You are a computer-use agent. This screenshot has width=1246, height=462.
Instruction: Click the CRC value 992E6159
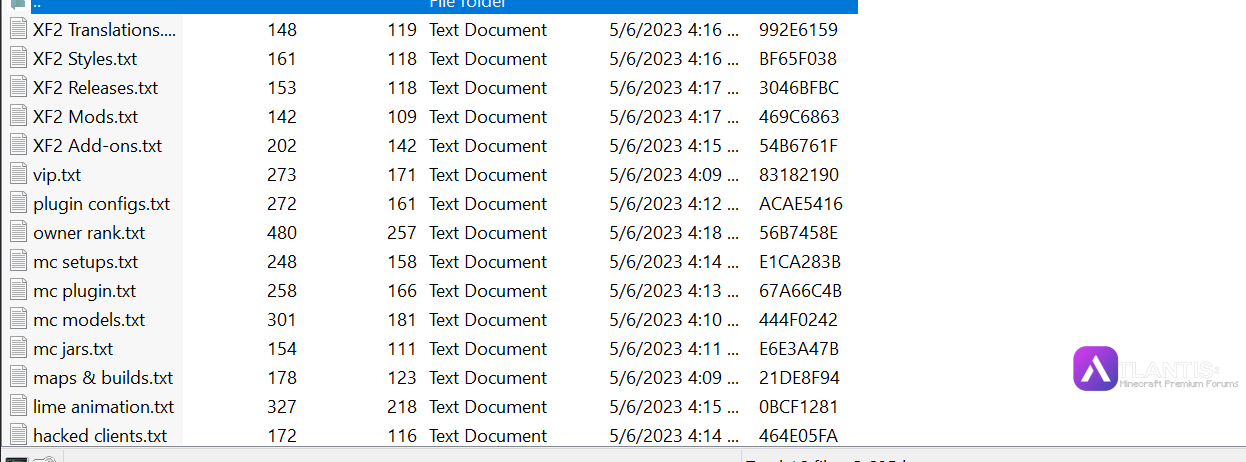(x=798, y=30)
